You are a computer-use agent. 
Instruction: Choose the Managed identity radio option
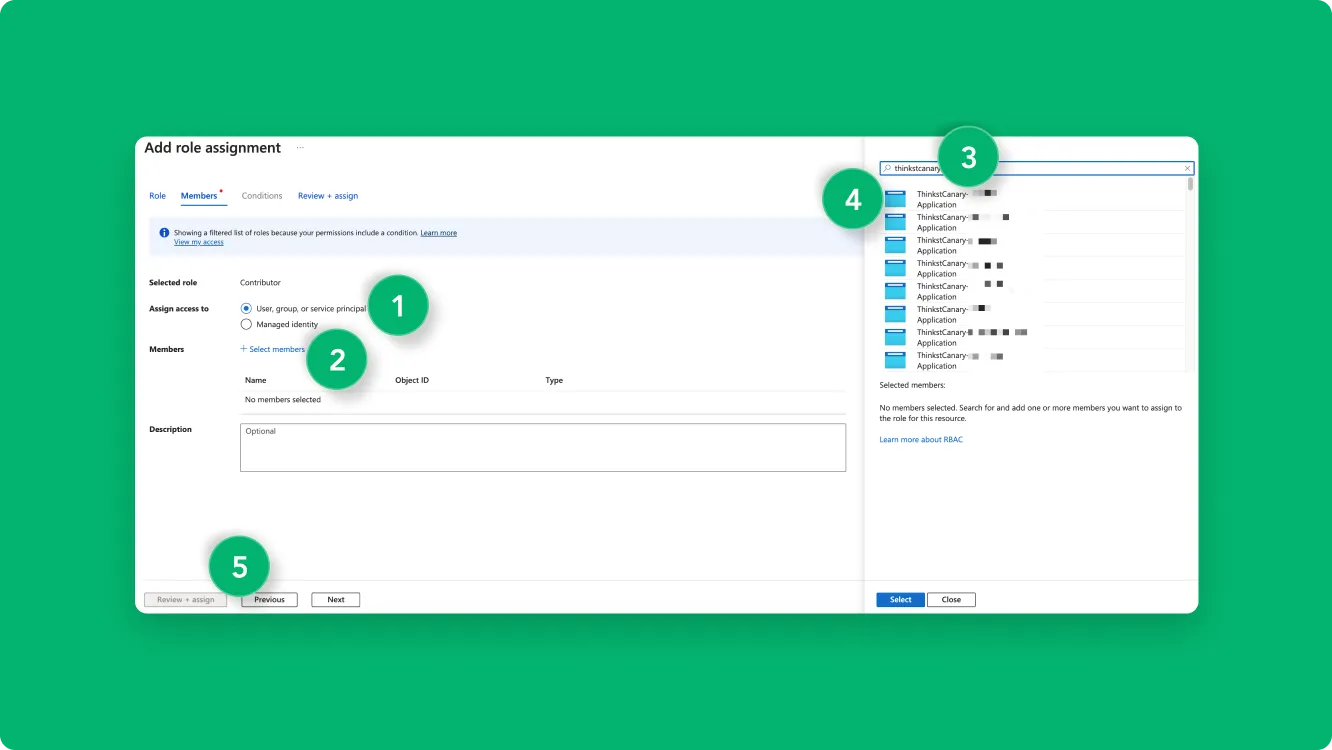click(246, 324)
